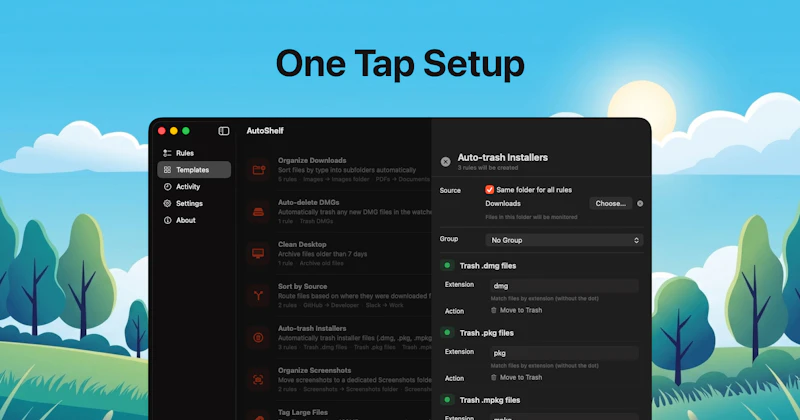Open the No Group dropdown
800x420 pixels.
tap(564, 240)
